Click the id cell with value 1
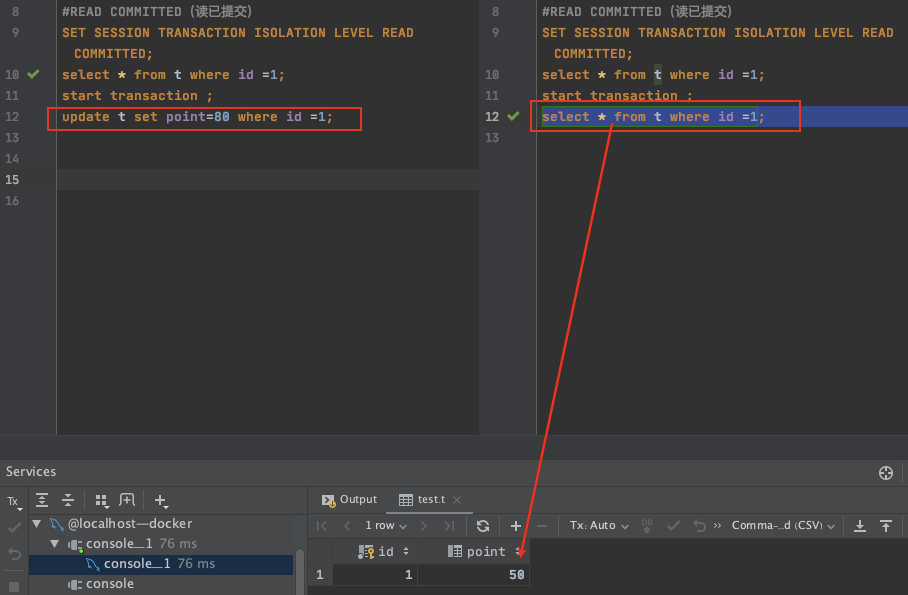908x595 pixels. [x=375, y=575]
